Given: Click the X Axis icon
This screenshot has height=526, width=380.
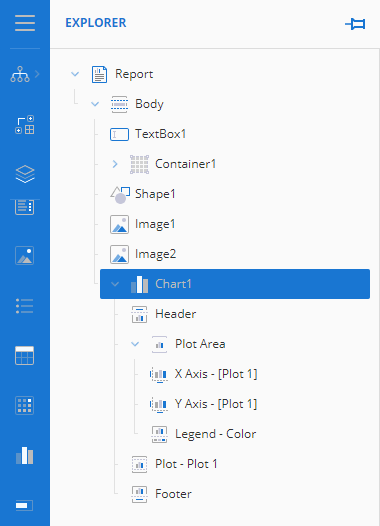Looking at the screenshot, I should point(159,374).
